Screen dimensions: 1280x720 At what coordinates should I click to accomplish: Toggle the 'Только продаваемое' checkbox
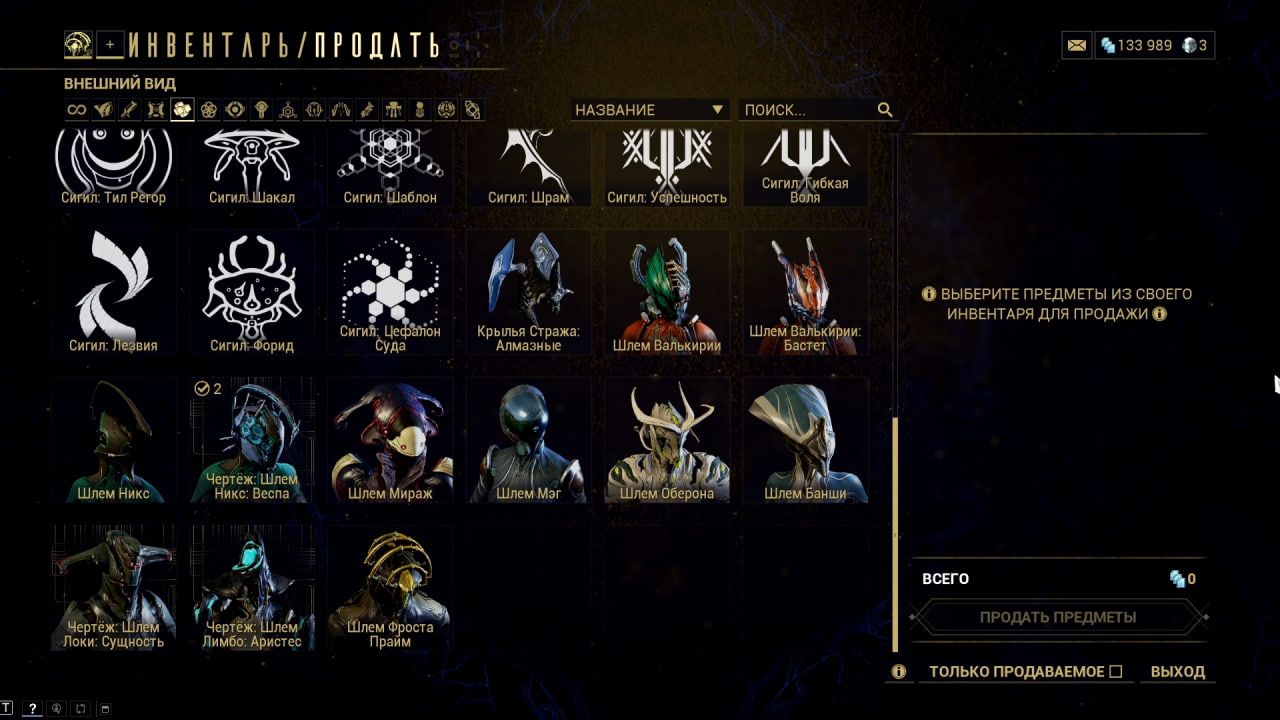click(1116, 671)
